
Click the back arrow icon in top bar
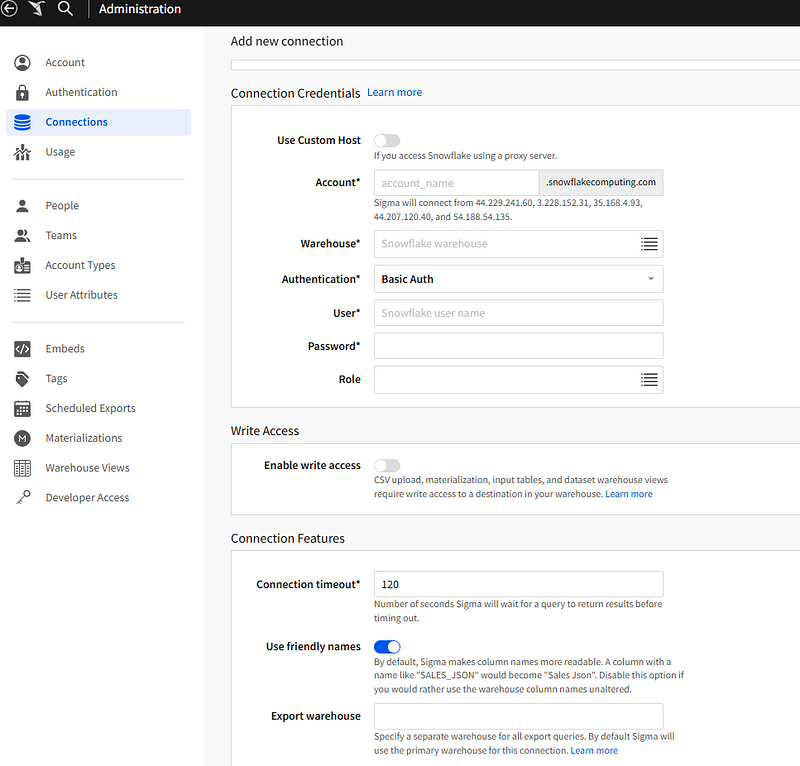pyautogui.click(x=9, y=9)
